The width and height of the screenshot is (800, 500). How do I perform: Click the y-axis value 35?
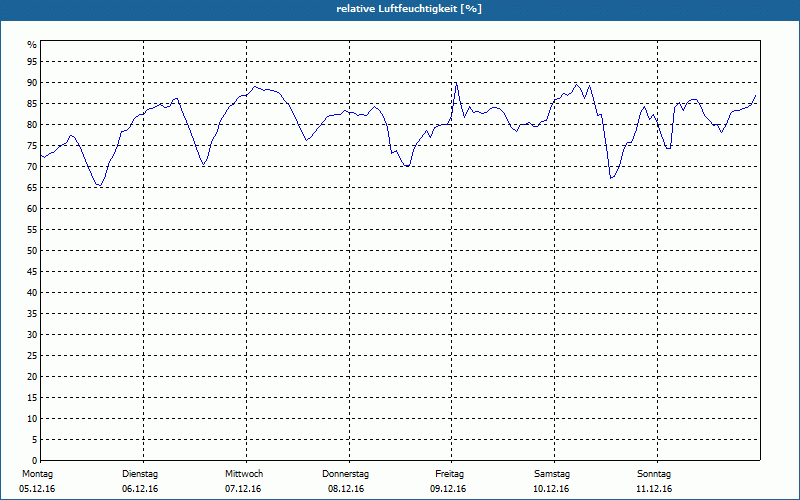tap(32, 314)
